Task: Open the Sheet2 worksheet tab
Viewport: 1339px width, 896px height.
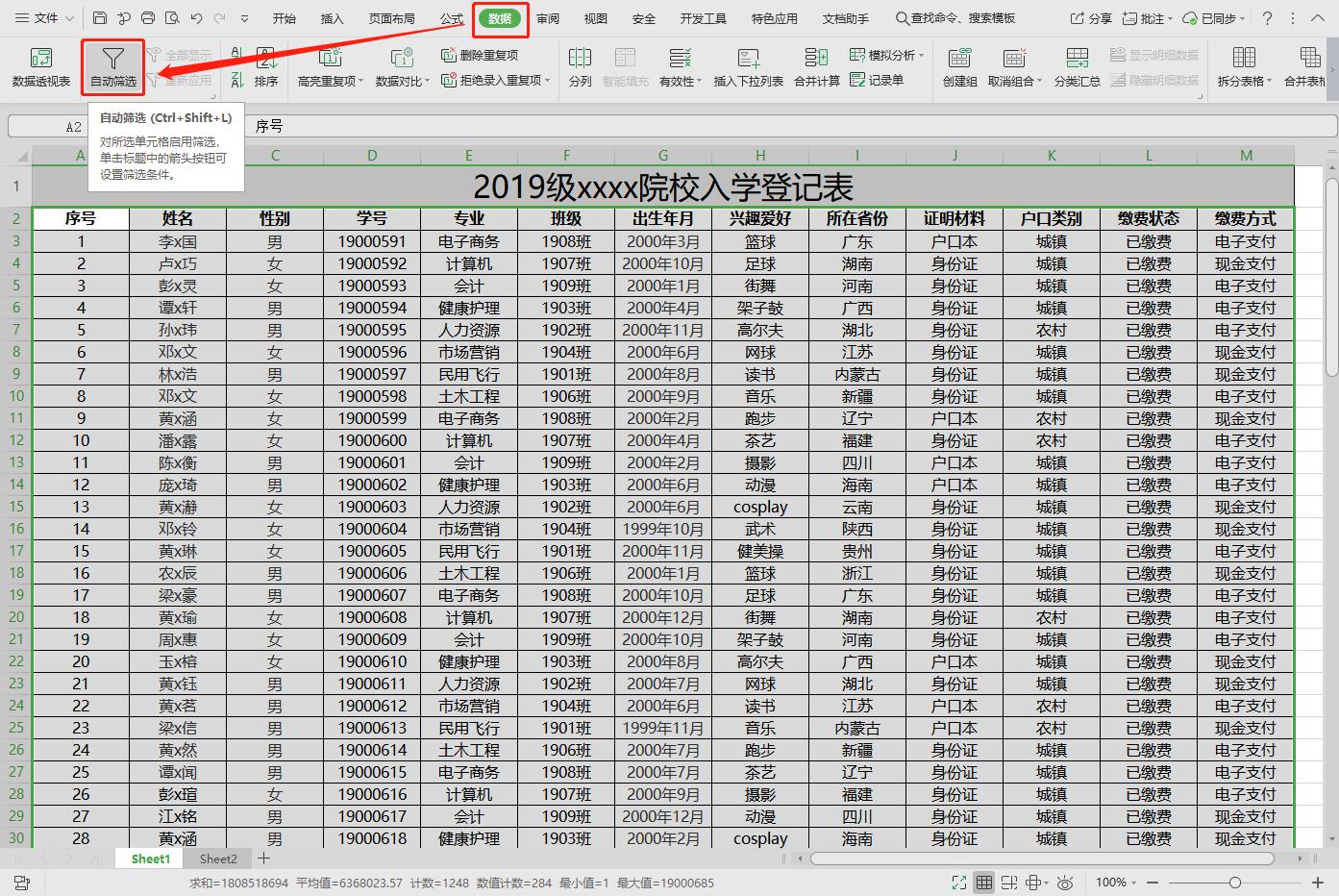Action: pos(217,859)
